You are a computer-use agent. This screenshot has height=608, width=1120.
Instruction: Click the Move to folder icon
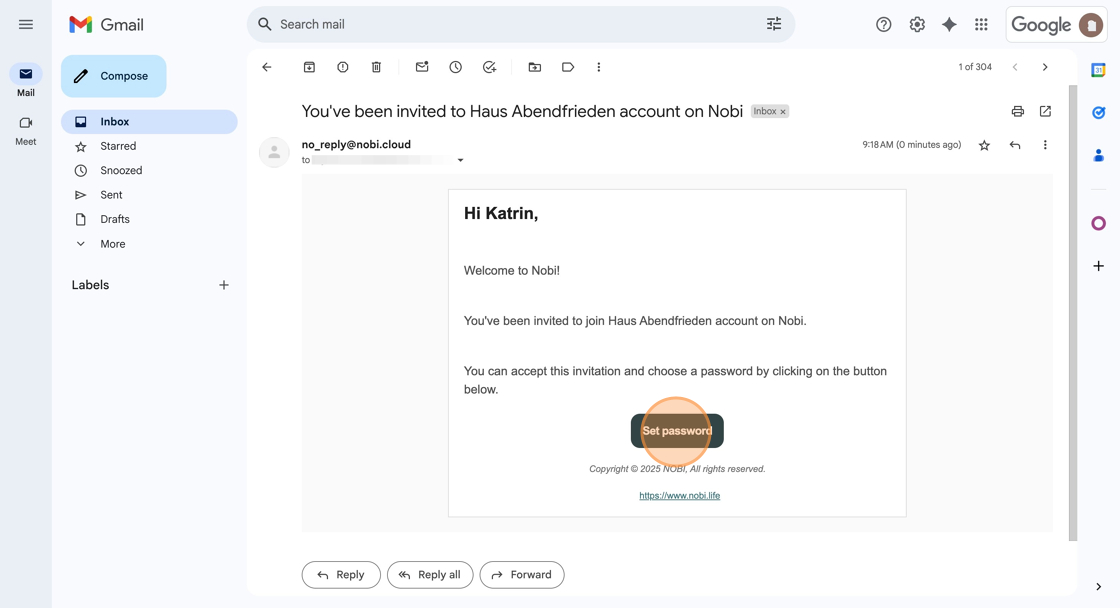click(x=535, y=67)
